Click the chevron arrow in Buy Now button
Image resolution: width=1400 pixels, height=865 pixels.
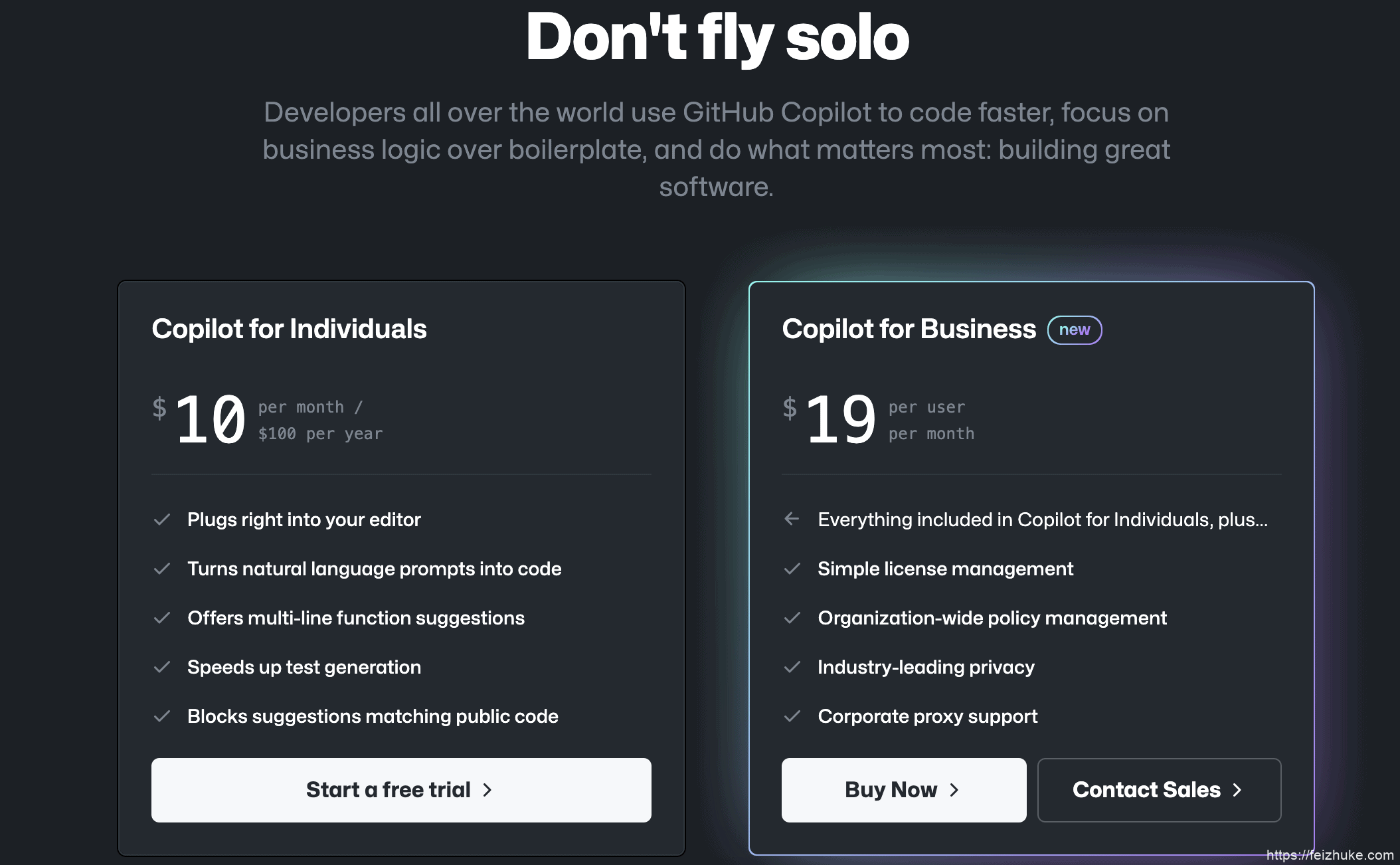pyautogui.click(x=954, y=790)
